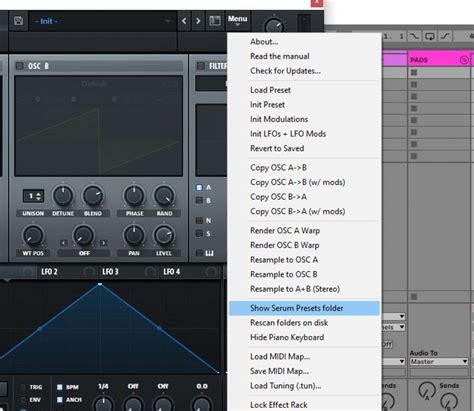Toggle filter routing for sub S
Image resolution: width=474 pixels, height=411 pixels.
(x=199, y=233)
